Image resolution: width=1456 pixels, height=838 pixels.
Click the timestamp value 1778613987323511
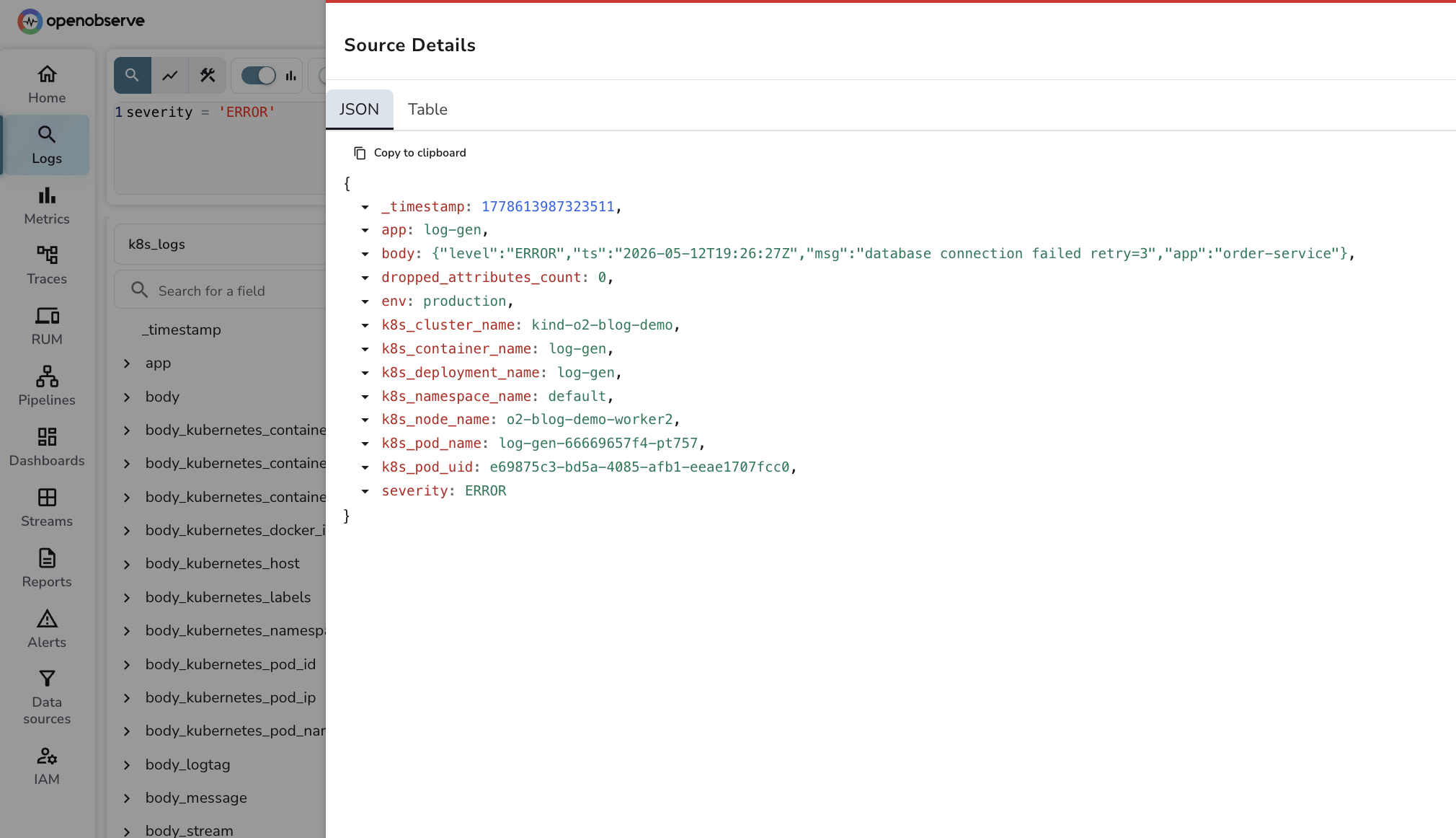[548, 207]
